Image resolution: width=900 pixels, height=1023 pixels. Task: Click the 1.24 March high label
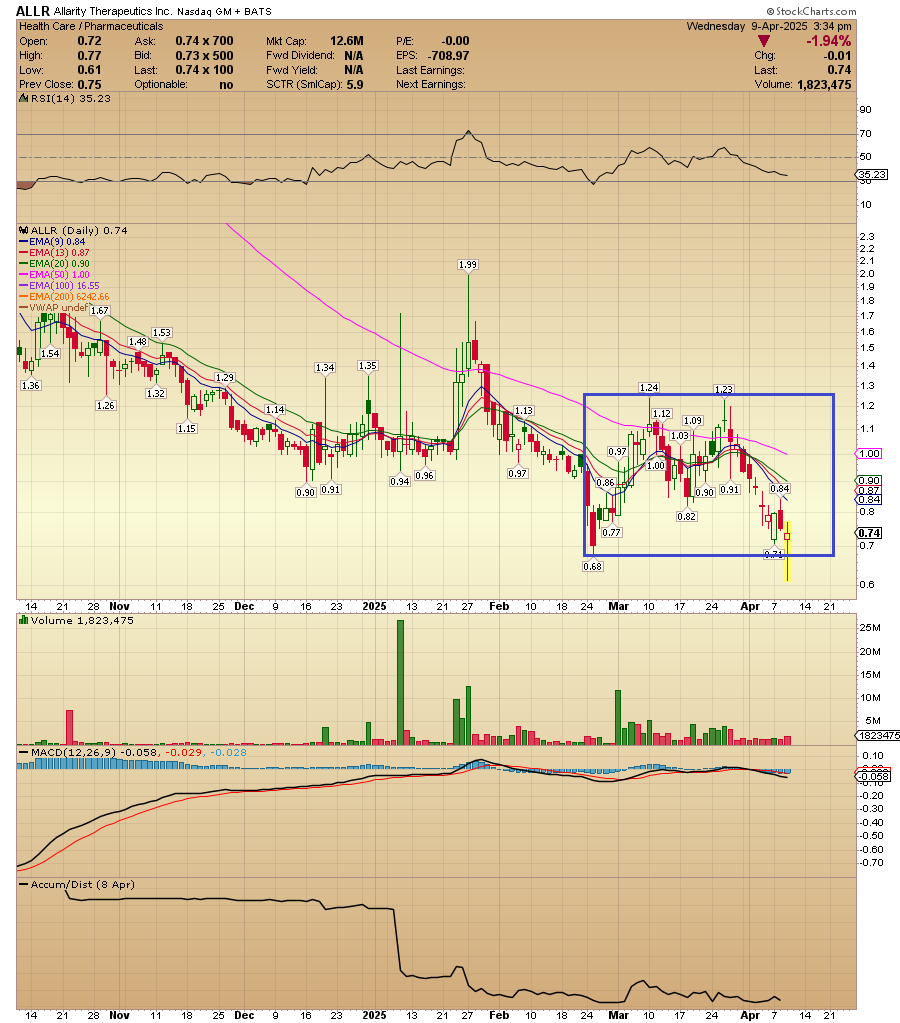649,388
